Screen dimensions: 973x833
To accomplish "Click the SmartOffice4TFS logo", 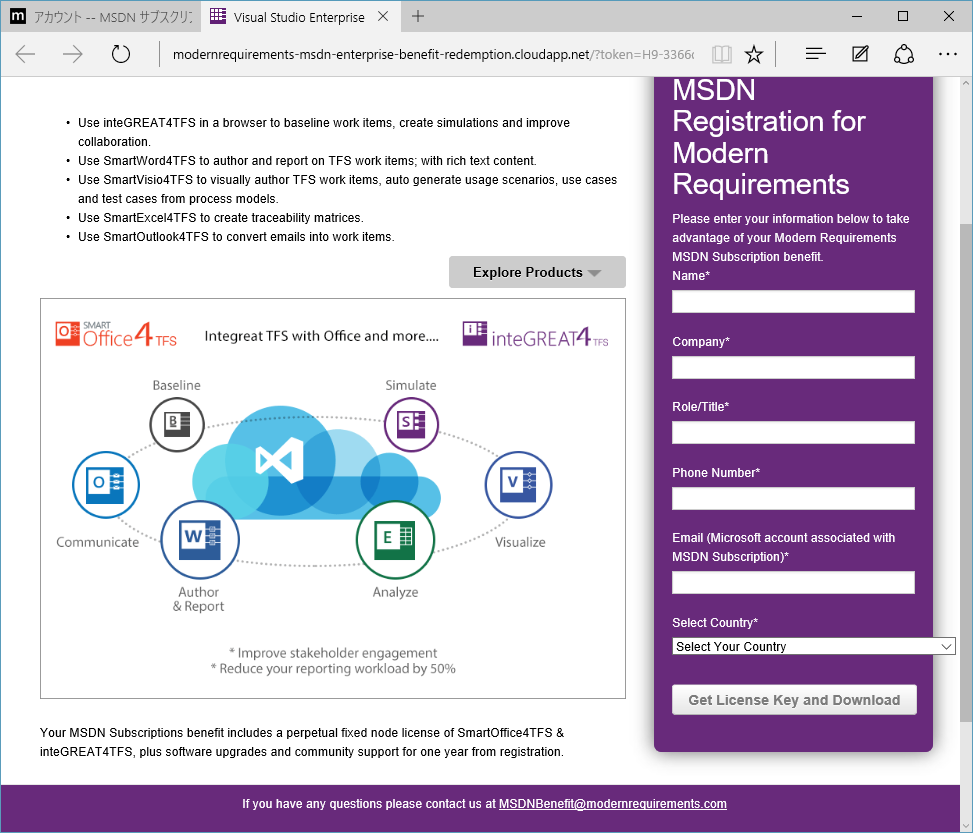I will click(x=116, y=335).
